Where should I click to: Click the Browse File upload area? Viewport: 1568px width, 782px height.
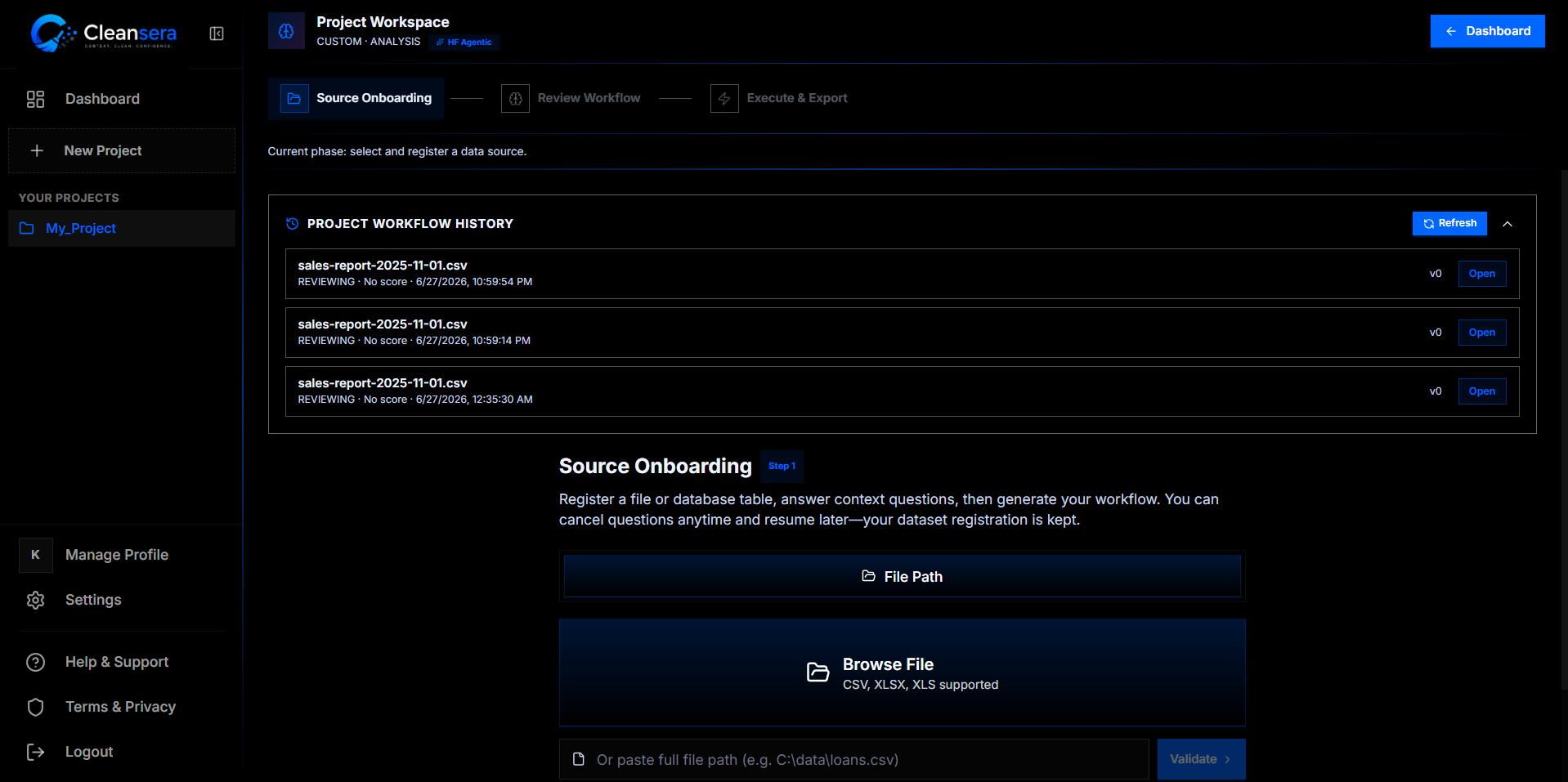[x=902, y=673]
